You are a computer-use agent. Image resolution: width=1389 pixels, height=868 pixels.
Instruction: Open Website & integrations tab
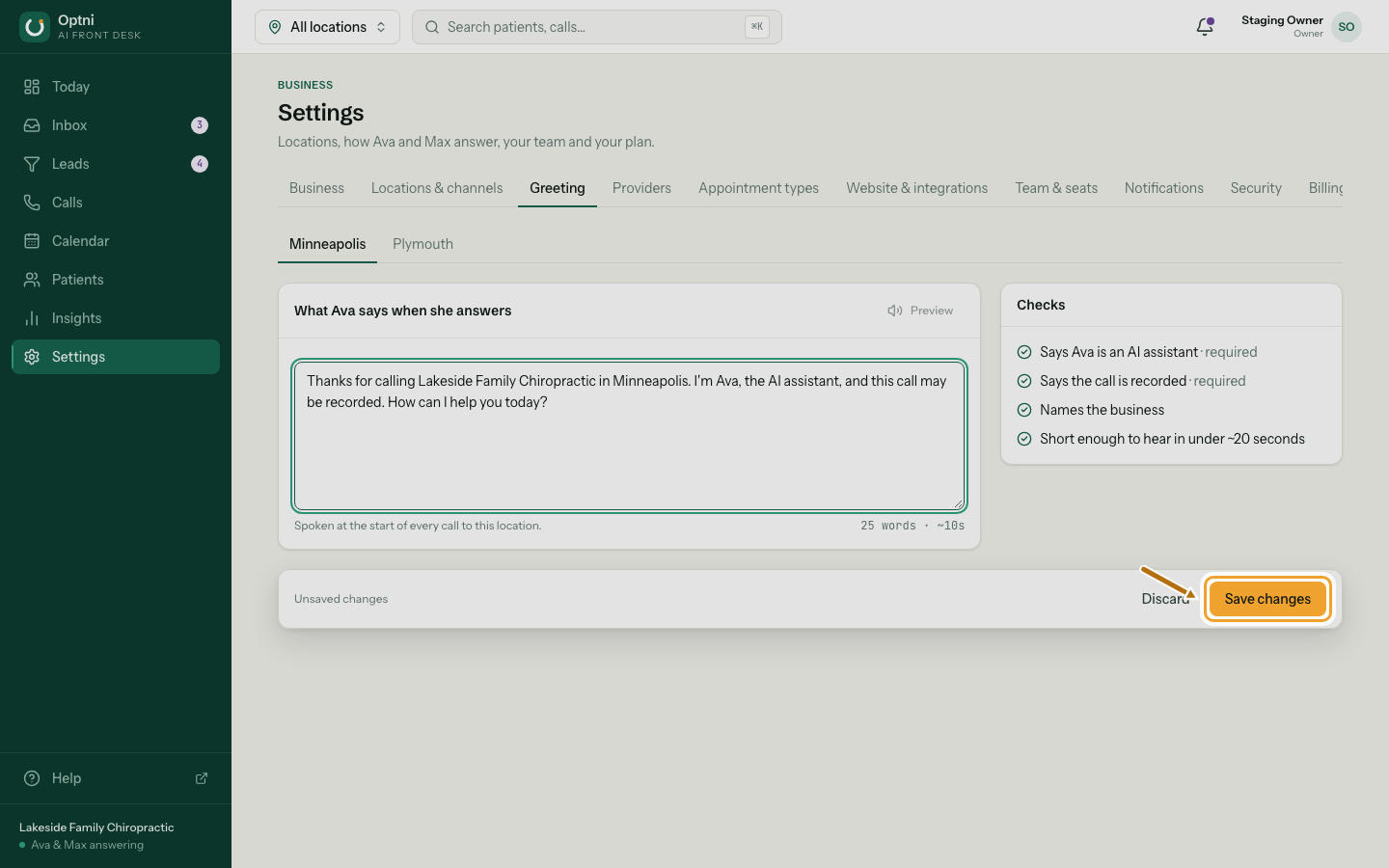click(x=917, y=188)
